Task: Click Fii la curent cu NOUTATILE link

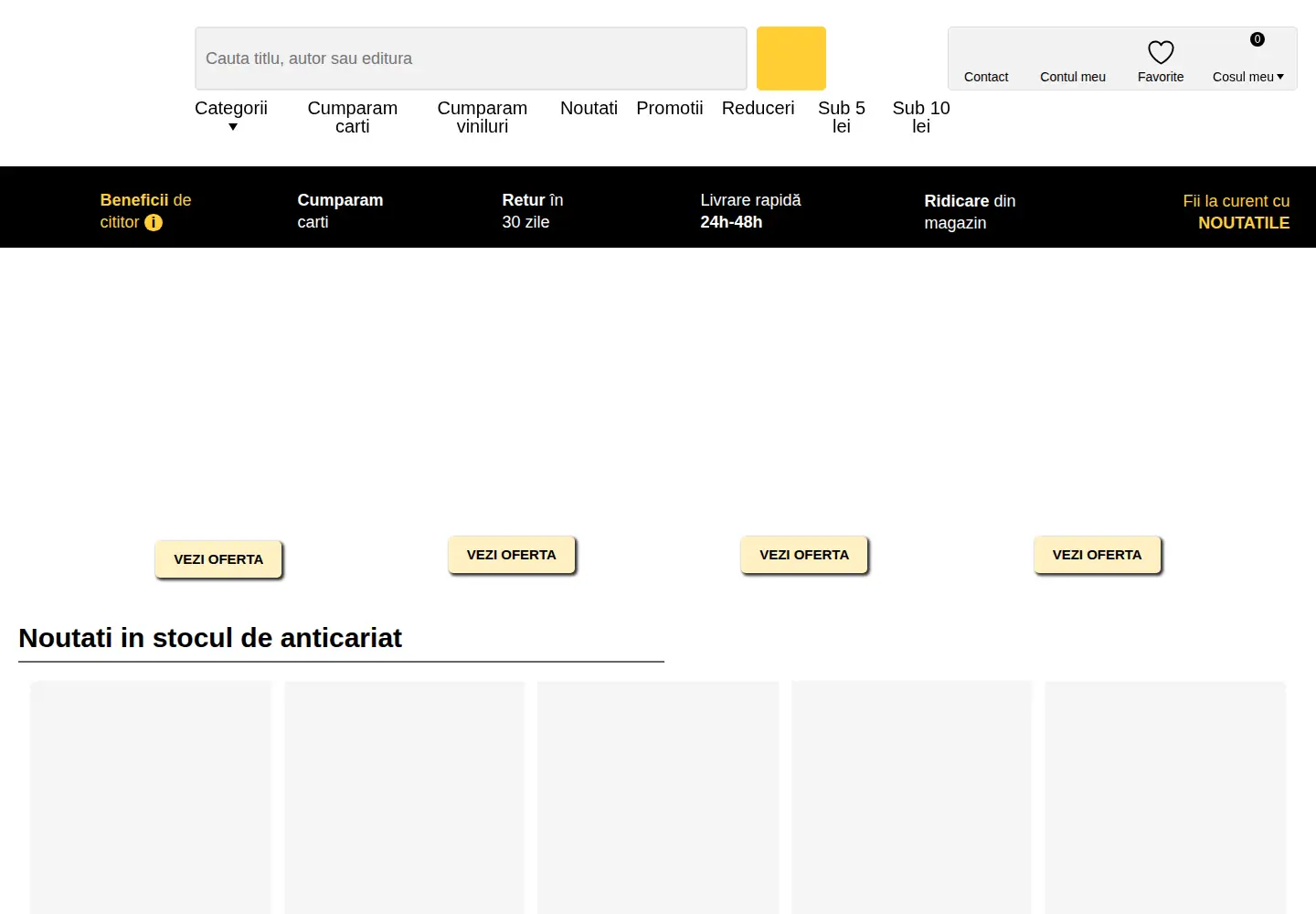Action: 1236,212
